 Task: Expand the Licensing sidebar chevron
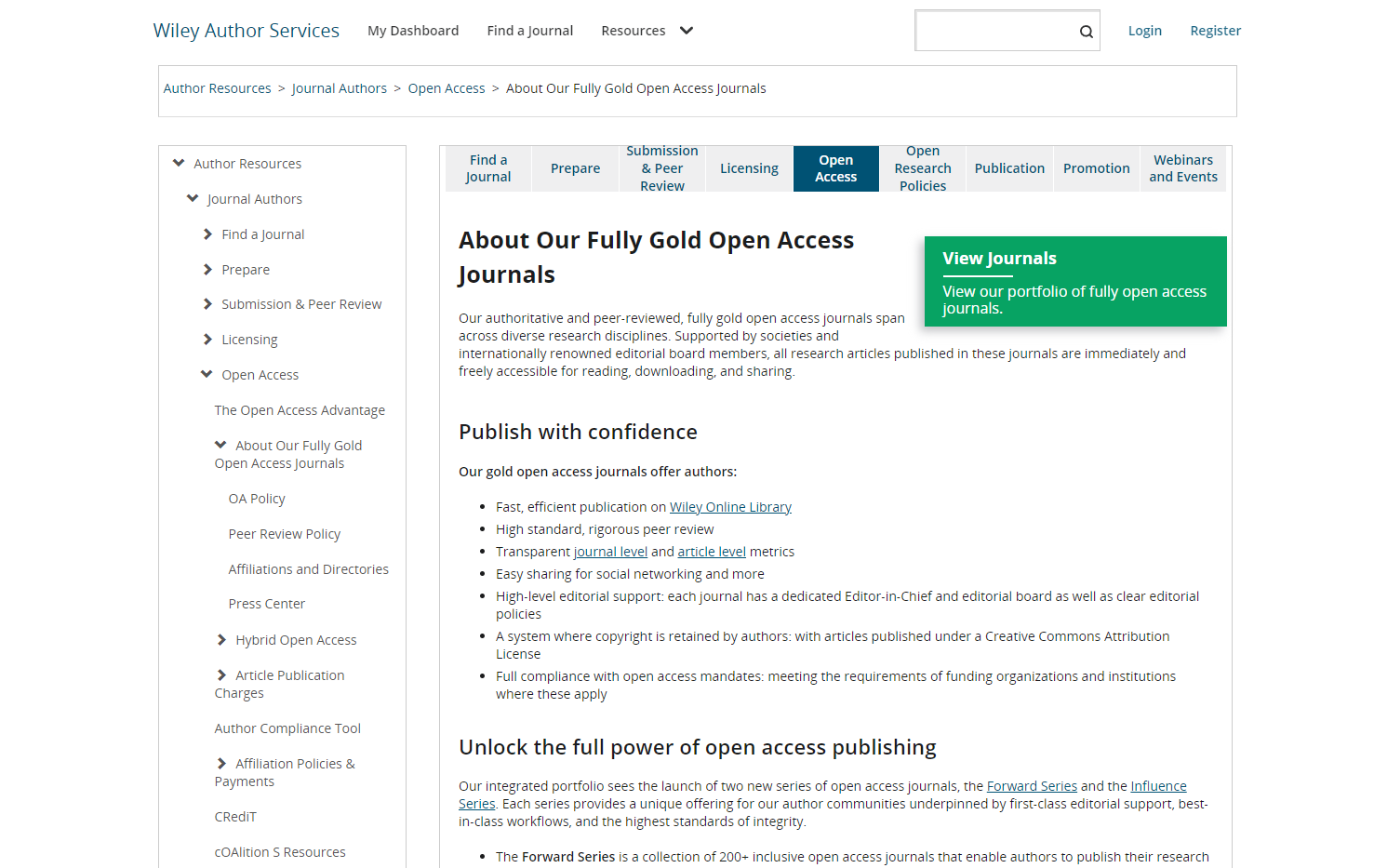tap(207, 339)
